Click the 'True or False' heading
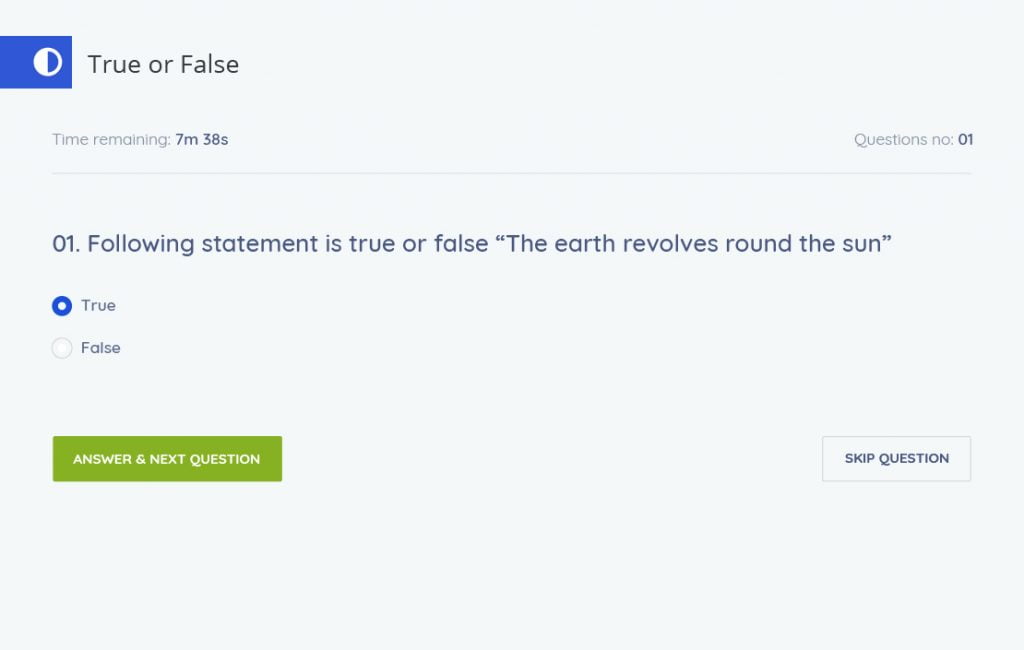Viewport: 1024px width, 650px height. [163, 64]
